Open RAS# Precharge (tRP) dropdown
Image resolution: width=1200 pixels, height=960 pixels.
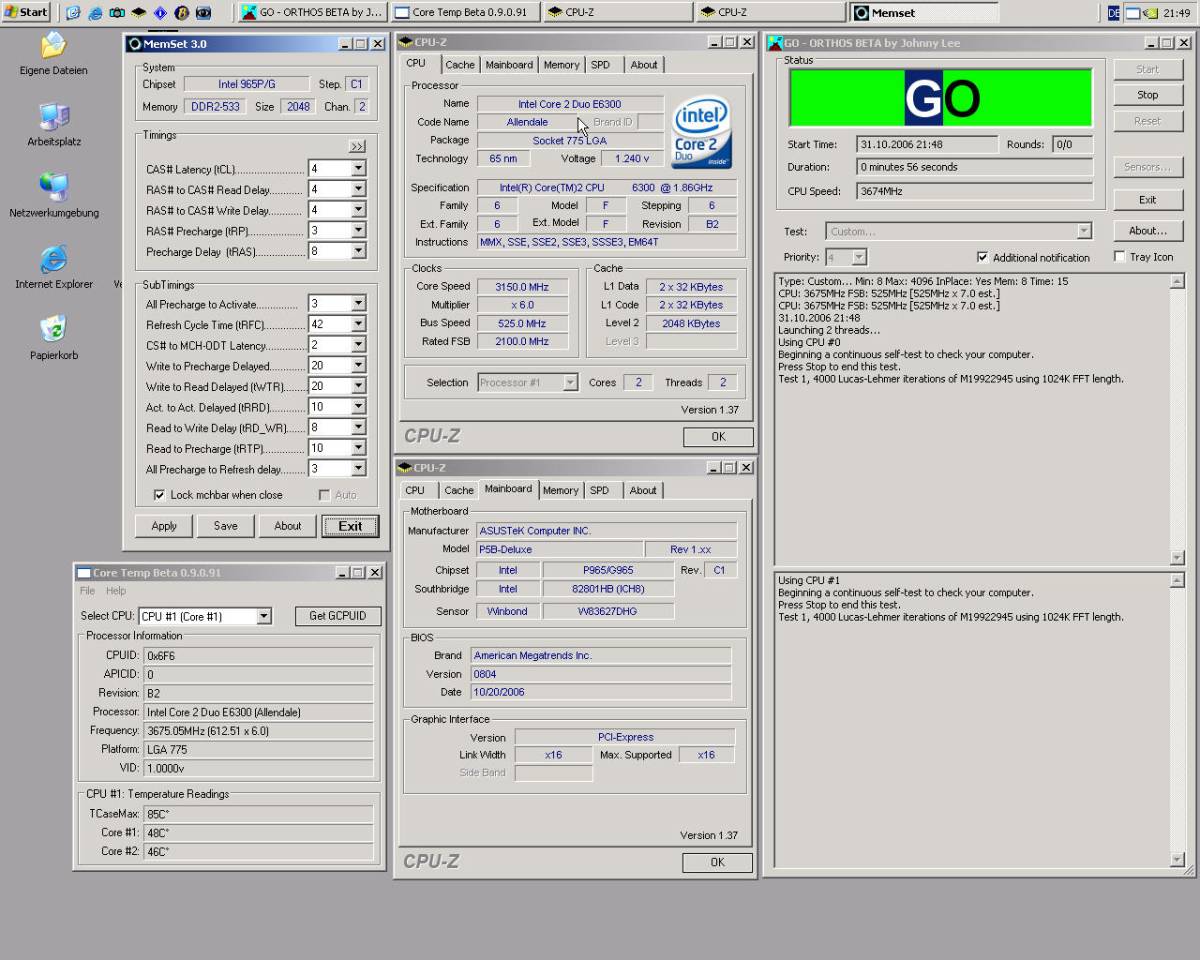click(x=358, y=231)
